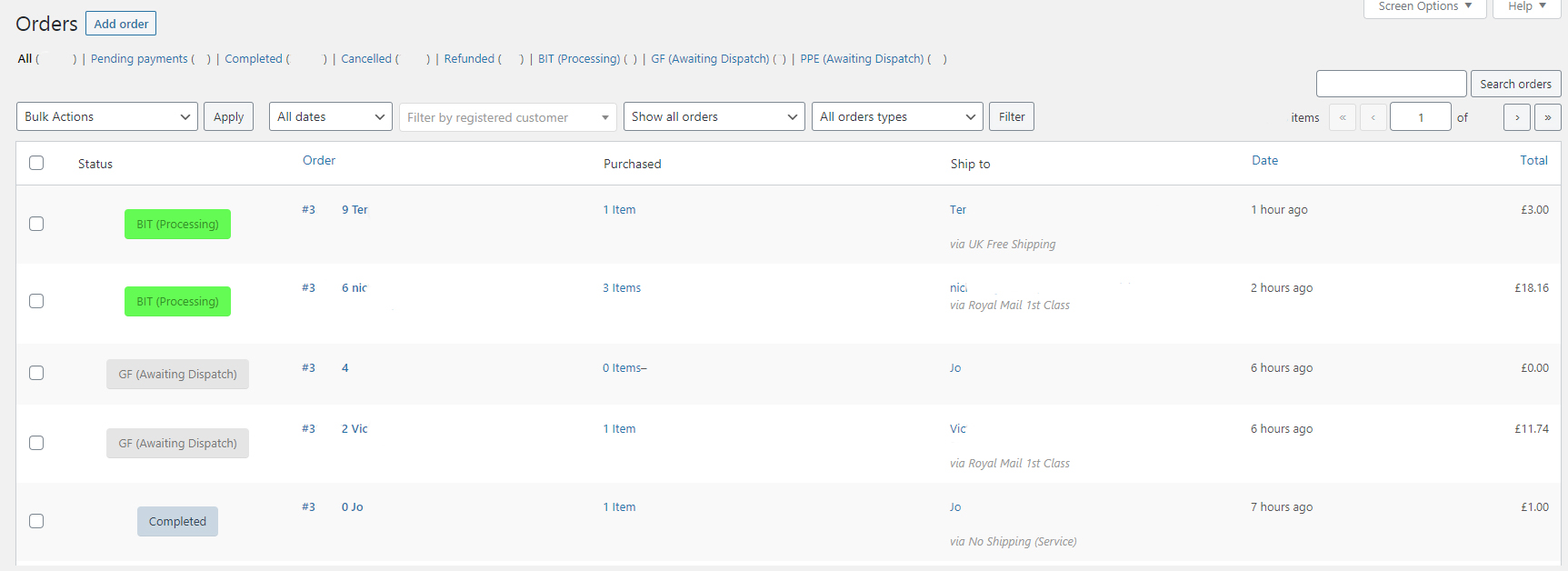The image size is (1568, 571).
Task: Go to the next page arrow
Action: (1517, 117)
